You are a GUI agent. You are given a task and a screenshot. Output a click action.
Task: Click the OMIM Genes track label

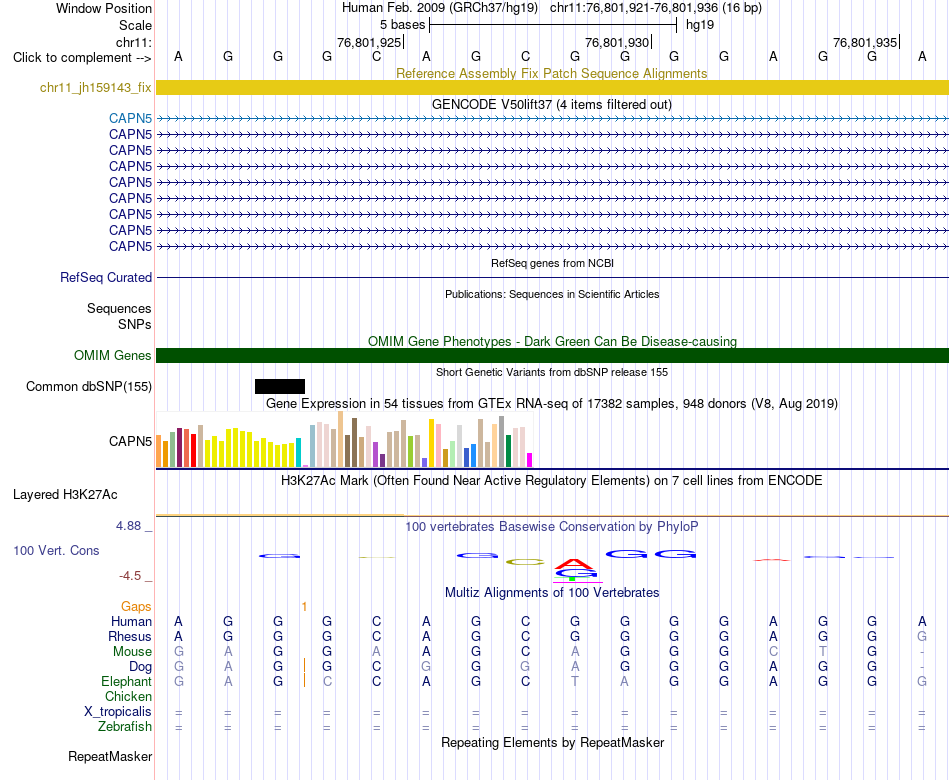tap(112, 355)
